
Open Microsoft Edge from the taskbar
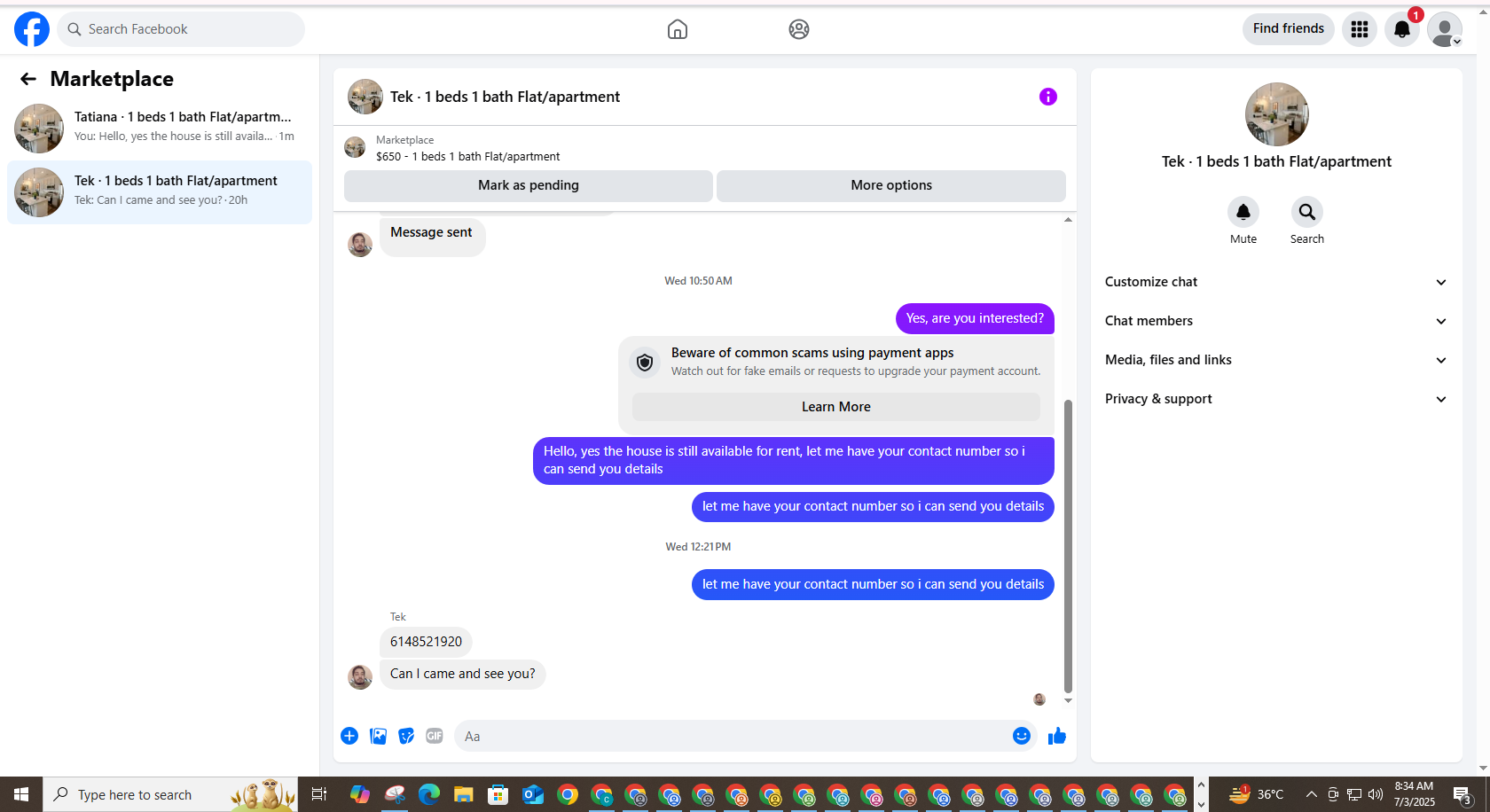click(x=429, y=794)
